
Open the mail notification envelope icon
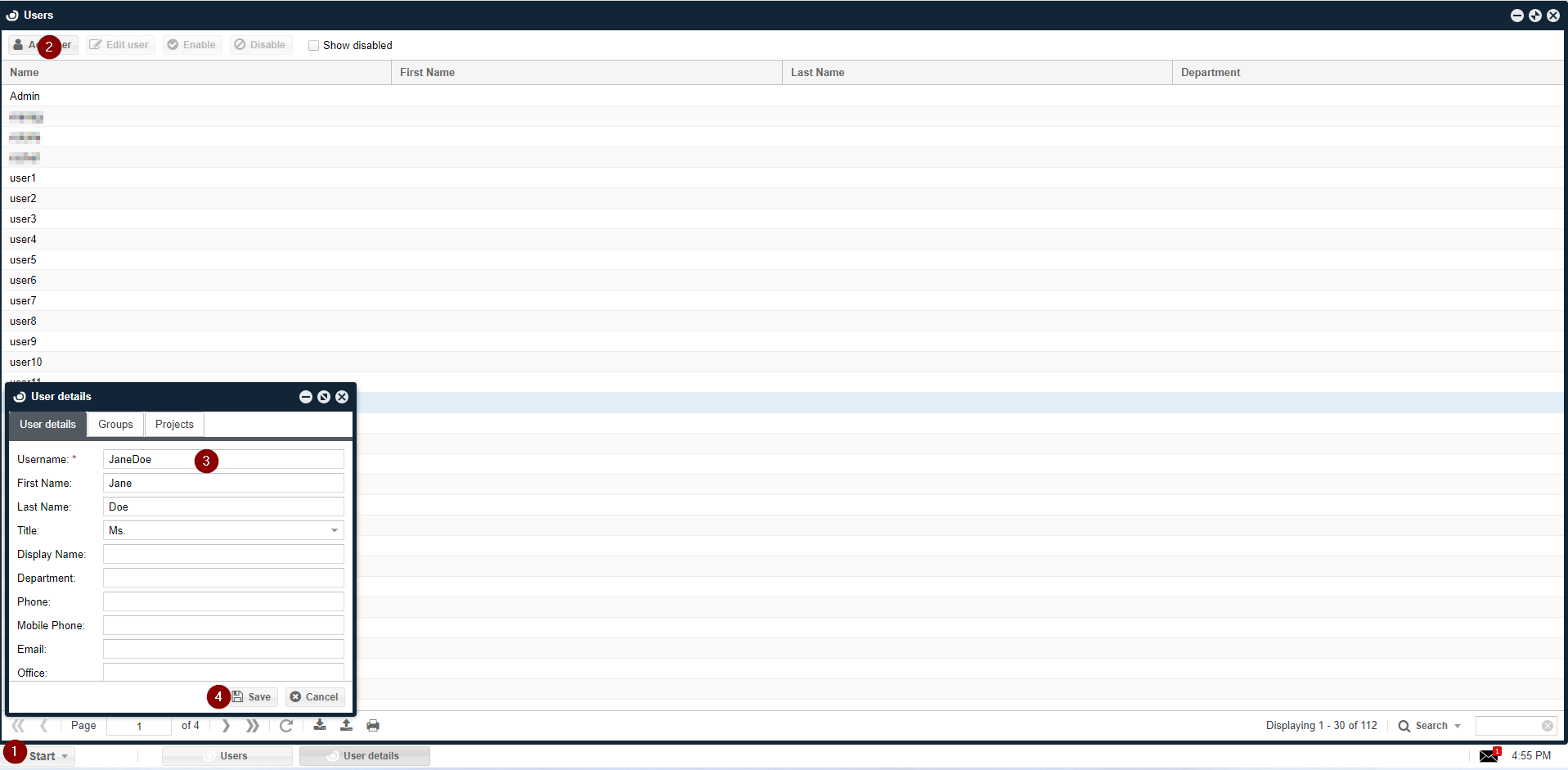(1489, 755)
